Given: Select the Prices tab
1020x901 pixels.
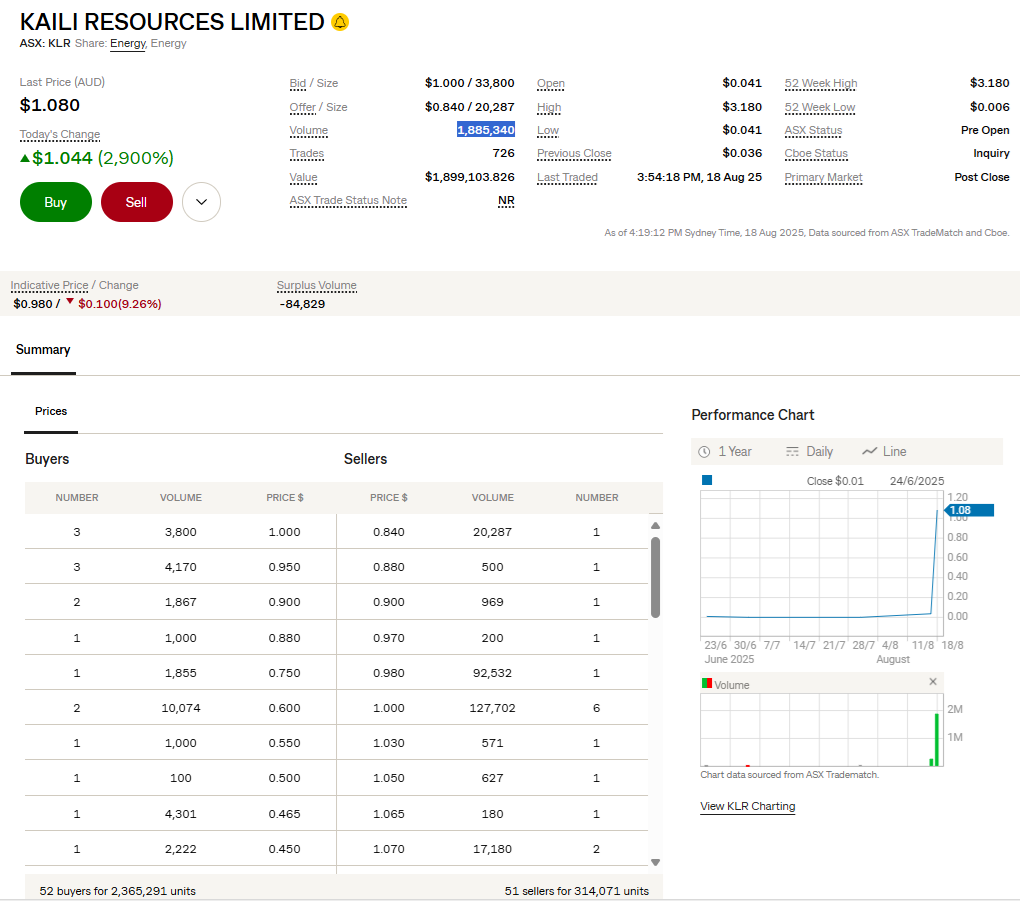Looking at the screenshot, I should [51, 411].
